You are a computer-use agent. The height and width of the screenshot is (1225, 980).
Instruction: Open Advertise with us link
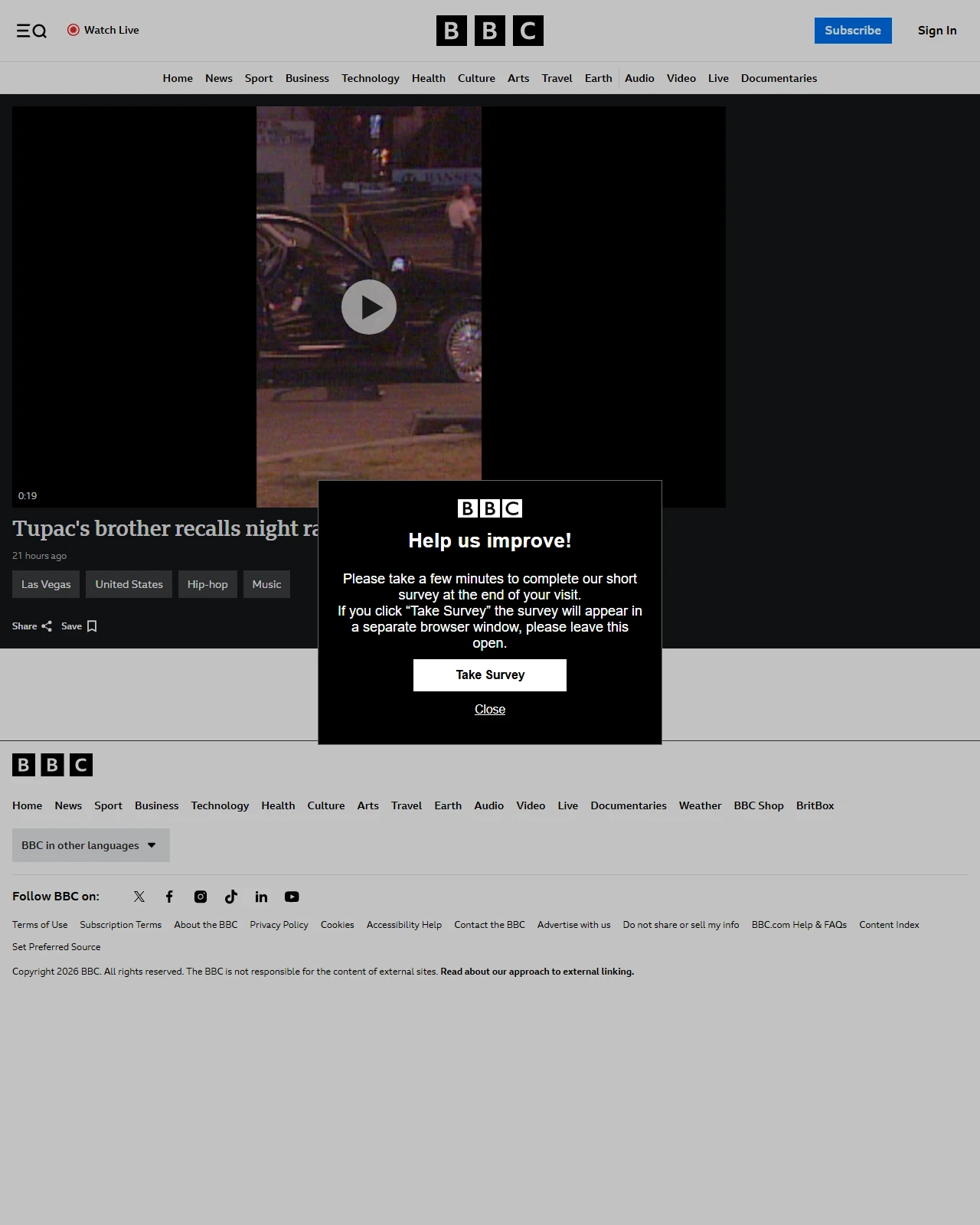(x=574, y=925)
